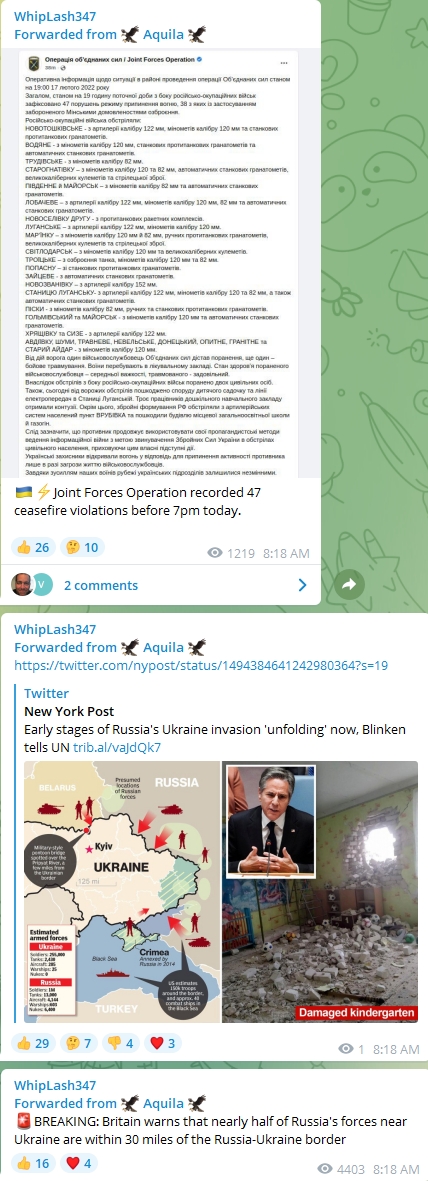Click the WhipLash347 name on first post
This screenshot has height=1181, width=428.
pos(55,17)
